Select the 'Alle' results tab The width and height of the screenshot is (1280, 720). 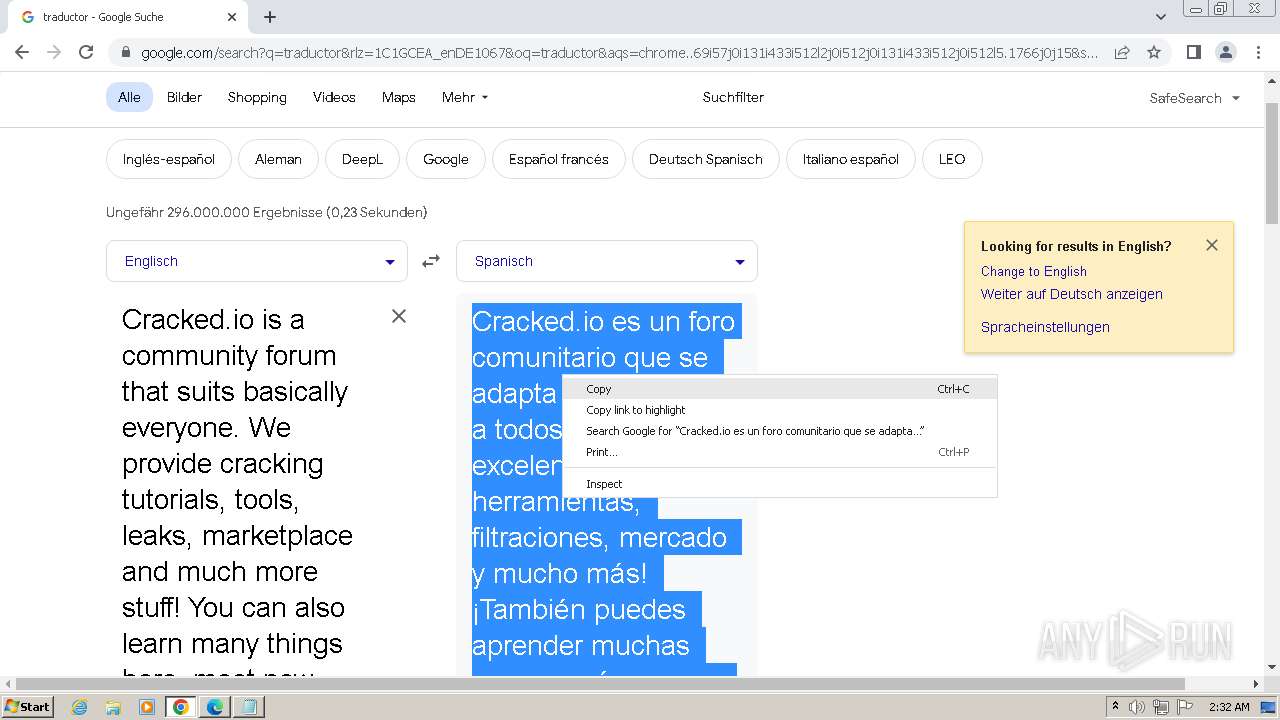[x=129, y=97]
